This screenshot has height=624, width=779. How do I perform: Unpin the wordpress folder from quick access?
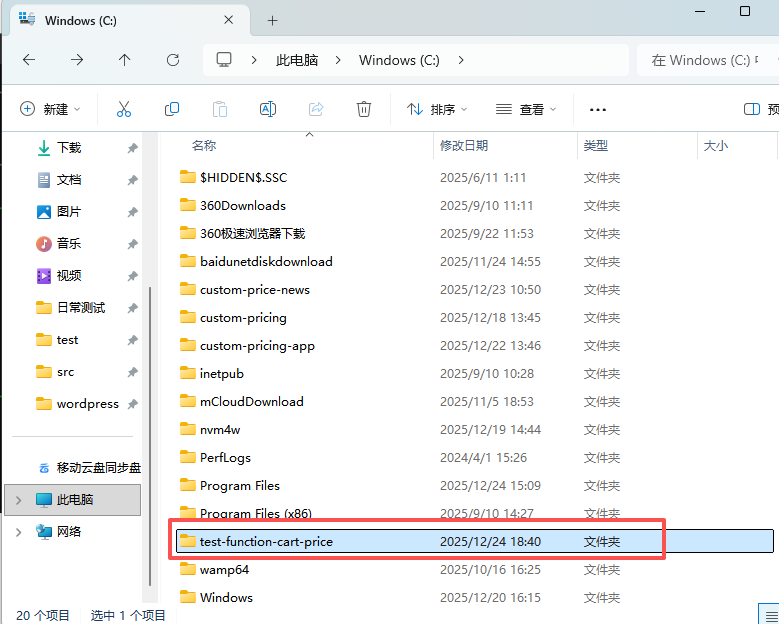click(132, 404)
